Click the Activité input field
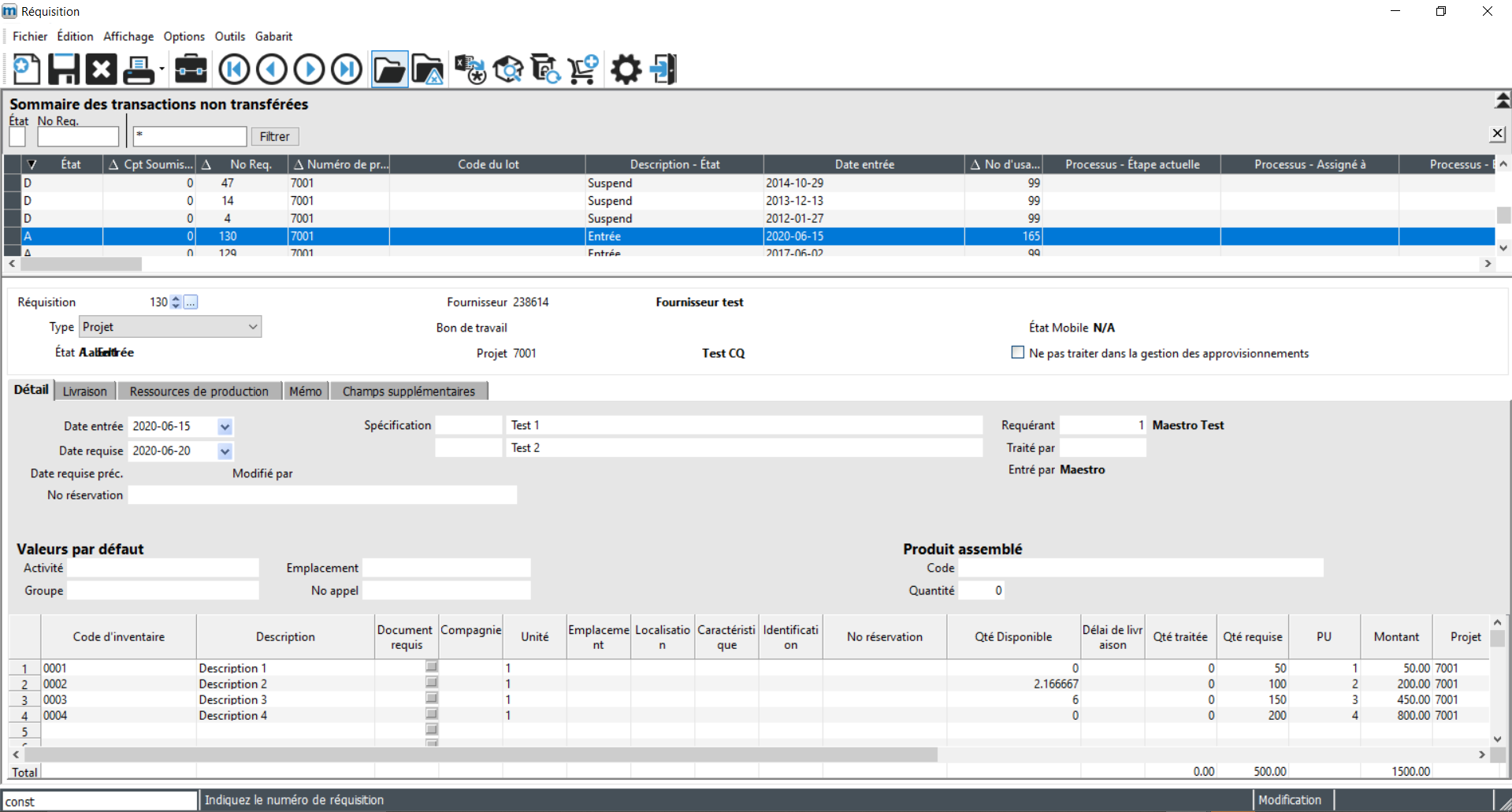This screenshot has width=1512, height=812. (162, 568)
